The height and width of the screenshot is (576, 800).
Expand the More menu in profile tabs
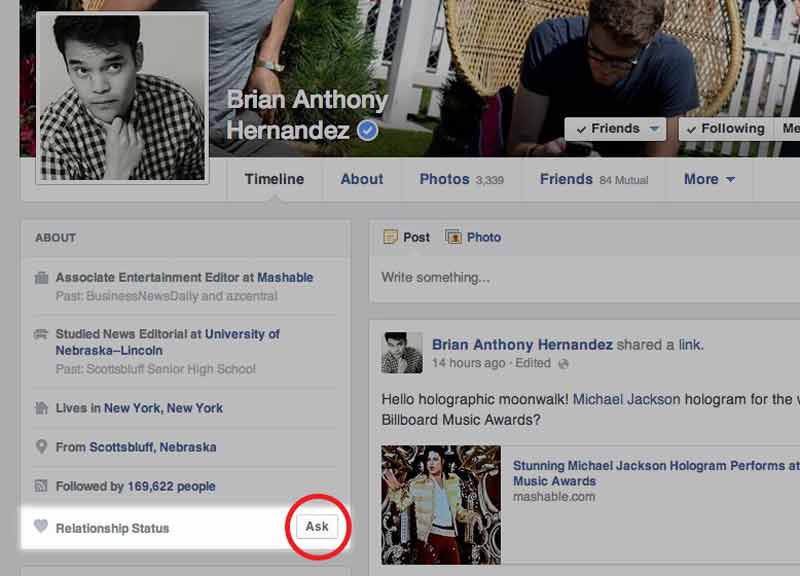point(709,179)
